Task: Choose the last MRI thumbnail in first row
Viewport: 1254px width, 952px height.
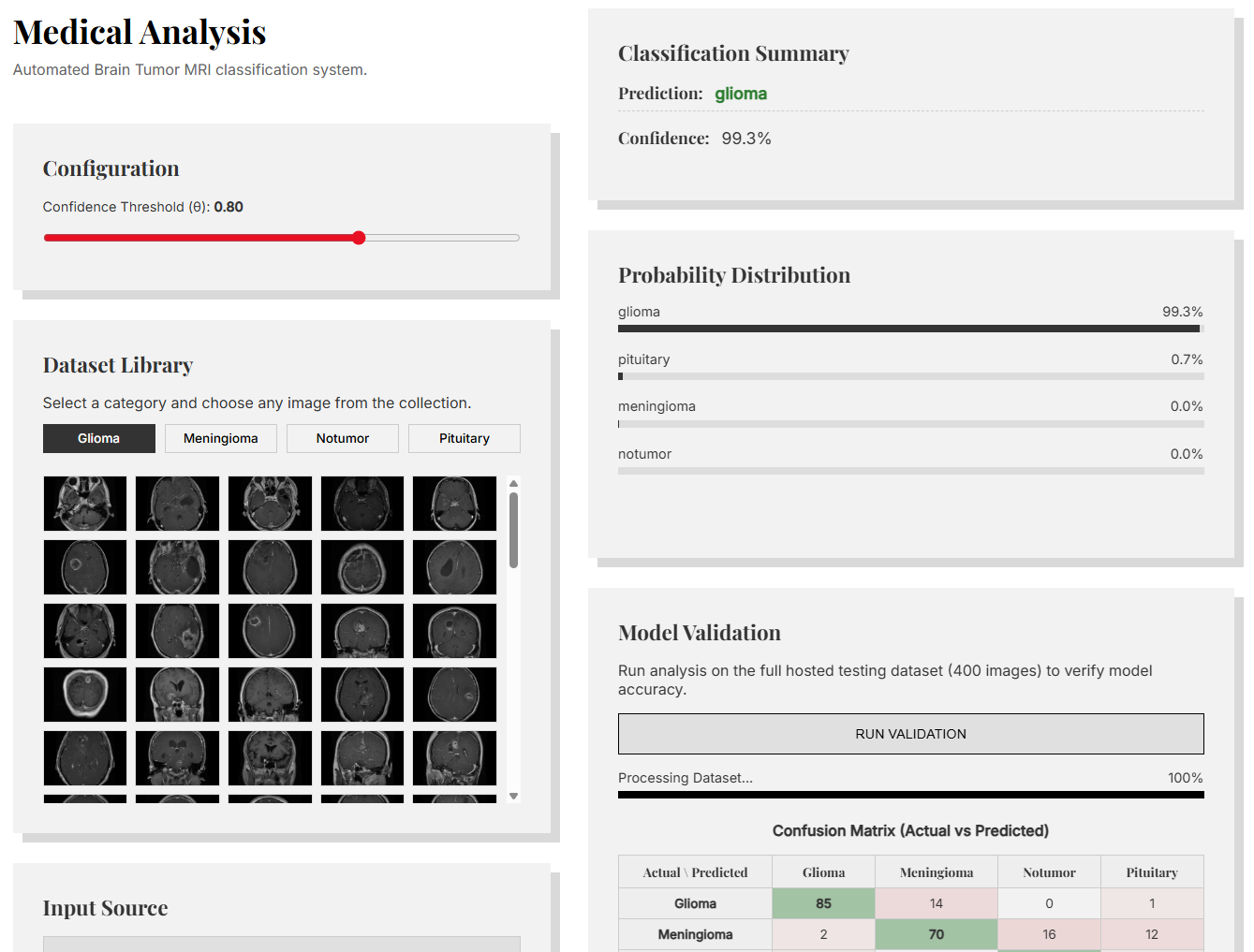Action: 454,504
